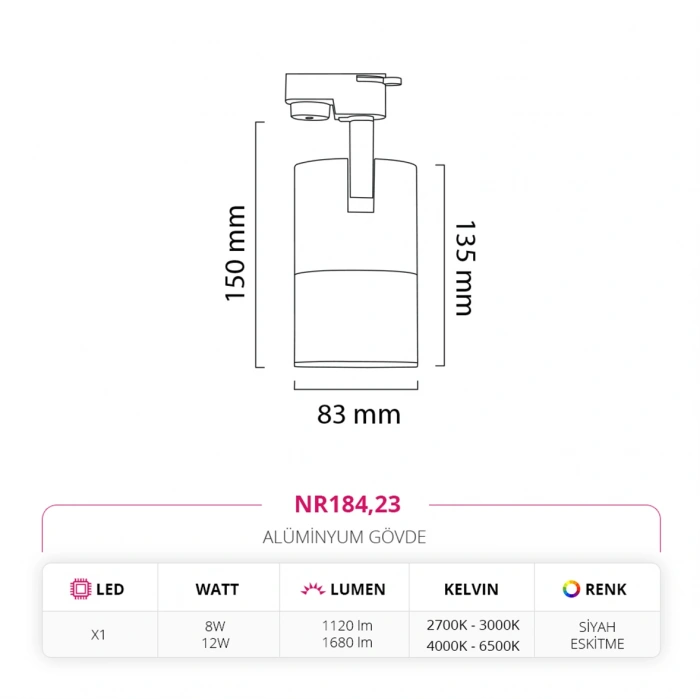The image size is (700, 700).
Task: Click the 83 mm width dimension label
Action: (358, 414)
